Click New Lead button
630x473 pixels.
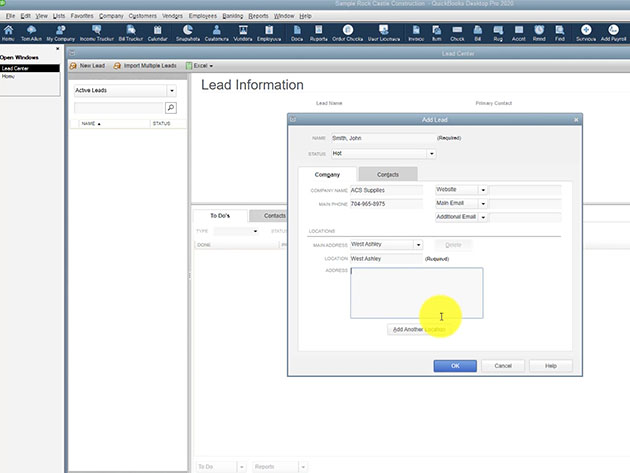[x=87, y=66]
